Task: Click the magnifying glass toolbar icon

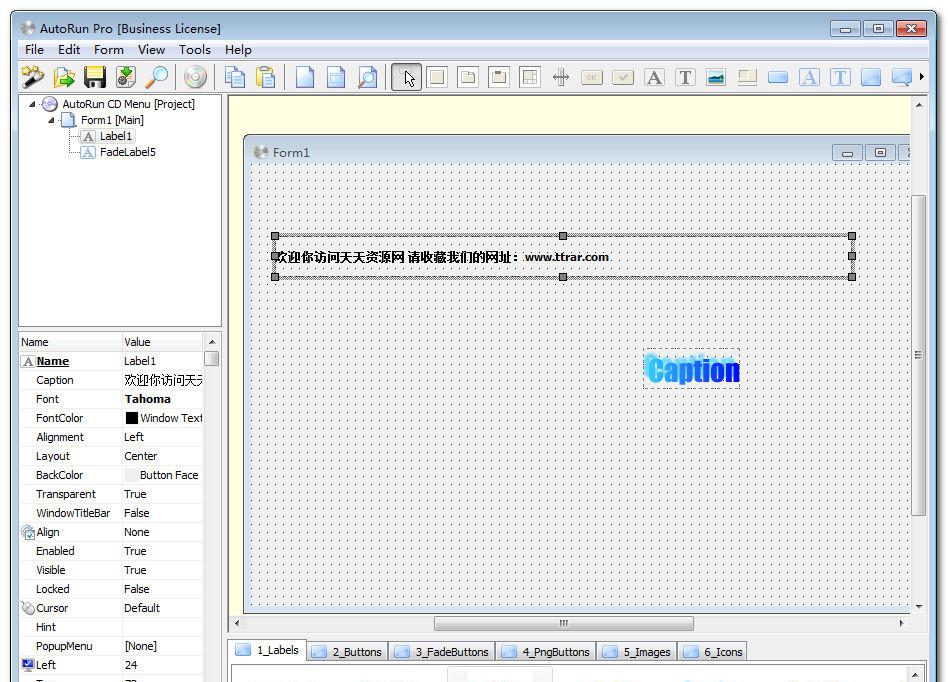Action: [x=157, y=77]
